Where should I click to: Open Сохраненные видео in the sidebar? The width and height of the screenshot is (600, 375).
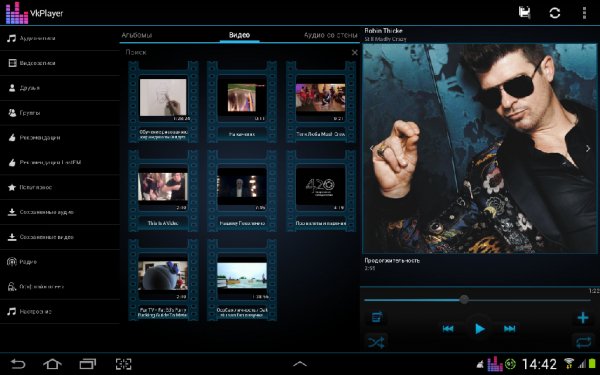coord(60,237)
